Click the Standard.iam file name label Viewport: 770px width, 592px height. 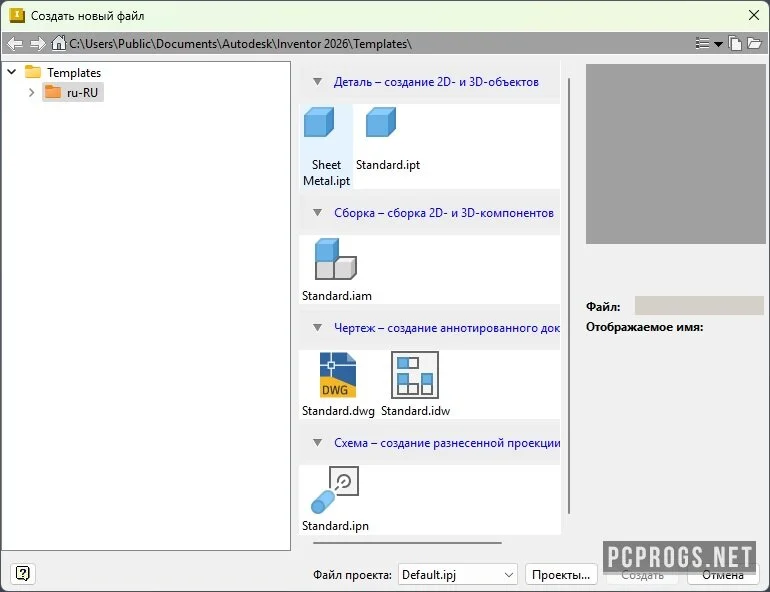point(337,296)
